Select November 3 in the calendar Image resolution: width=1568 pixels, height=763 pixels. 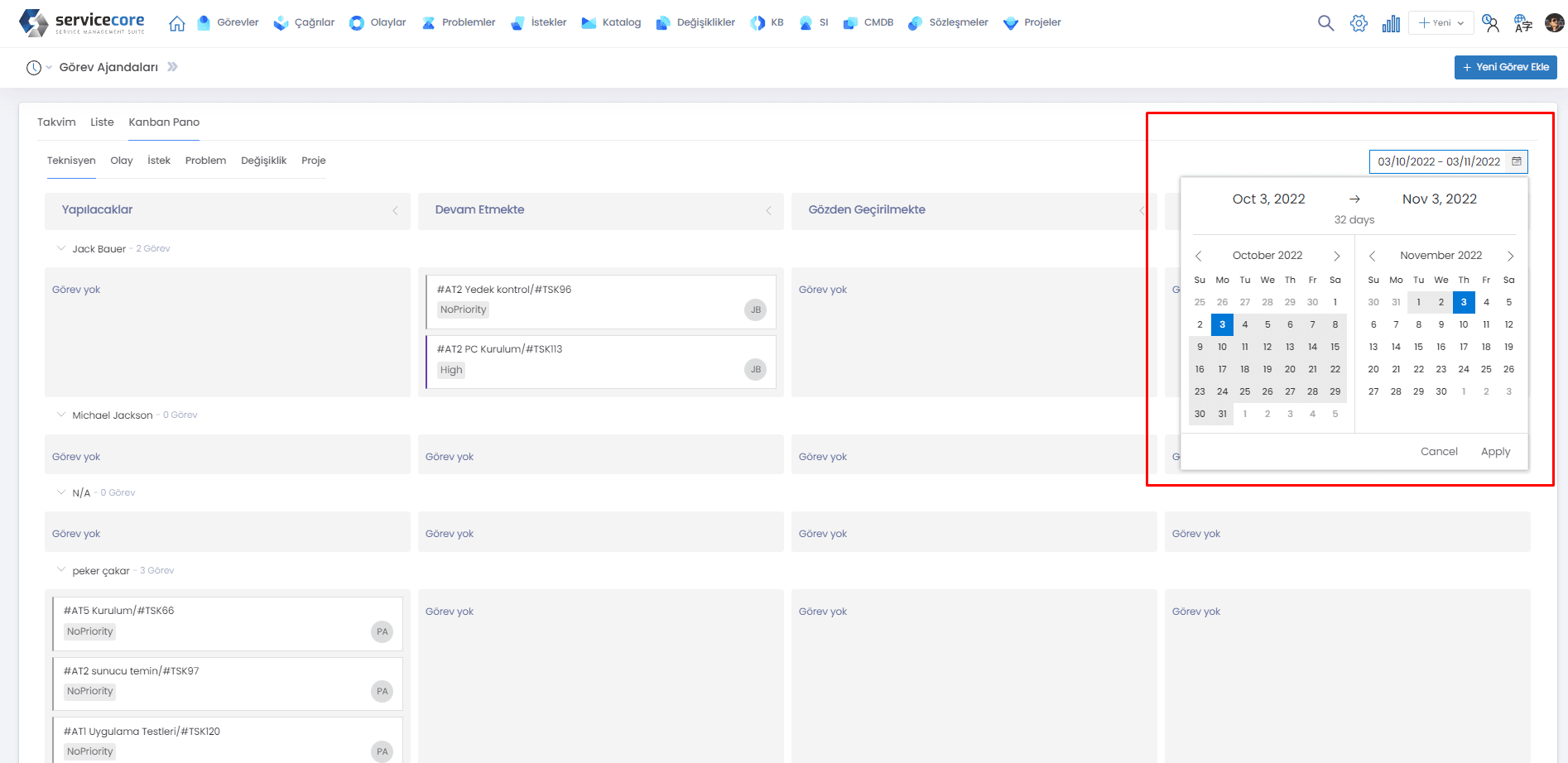point(1464,302)
